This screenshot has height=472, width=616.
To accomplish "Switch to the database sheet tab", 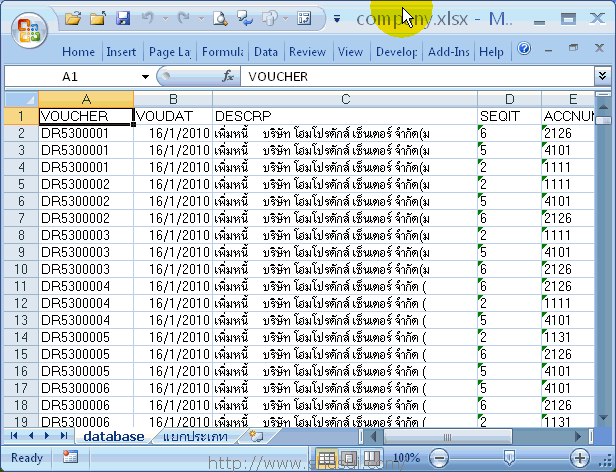I will point(113,437).
